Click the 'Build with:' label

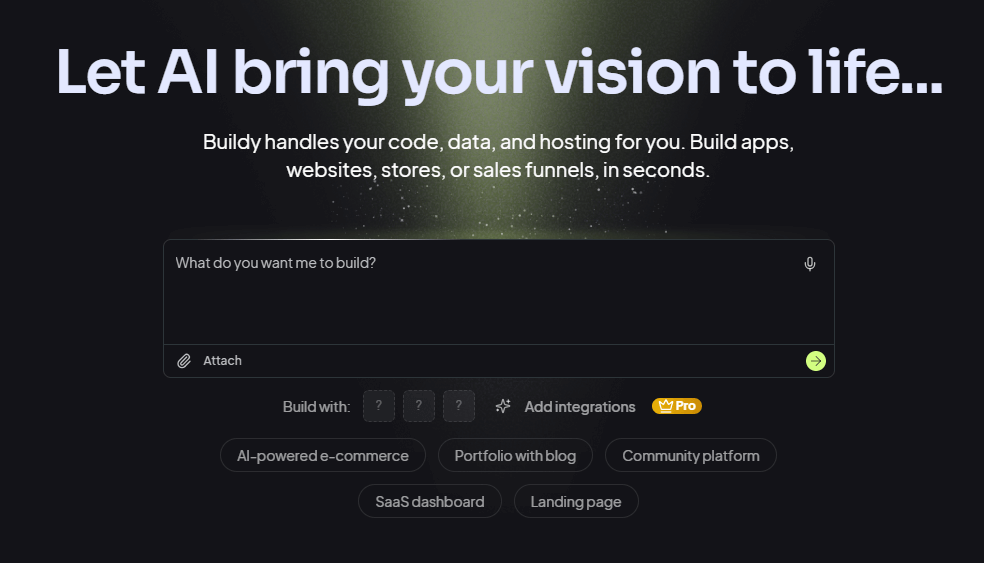click(316, 407)
